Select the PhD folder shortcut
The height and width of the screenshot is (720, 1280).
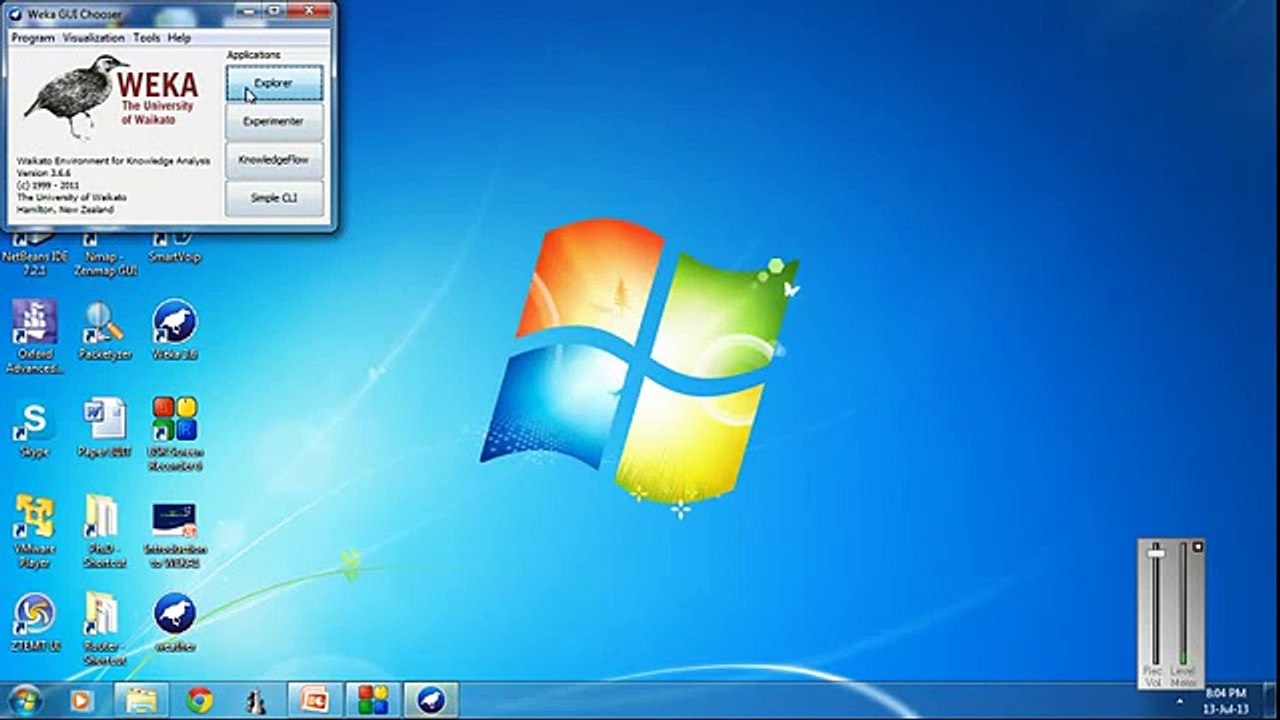pyautogui.click(x=104, y=531)
